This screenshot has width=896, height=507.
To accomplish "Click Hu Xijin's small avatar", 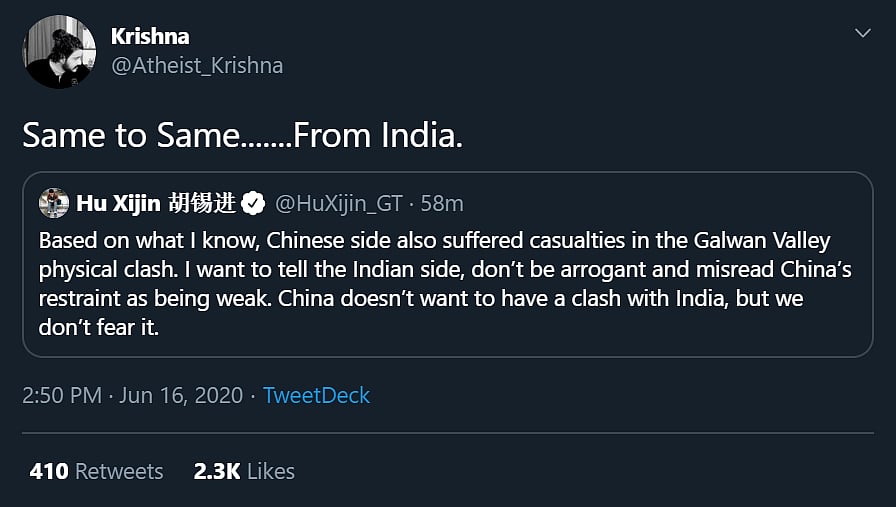I will click(x=54, y=203).
